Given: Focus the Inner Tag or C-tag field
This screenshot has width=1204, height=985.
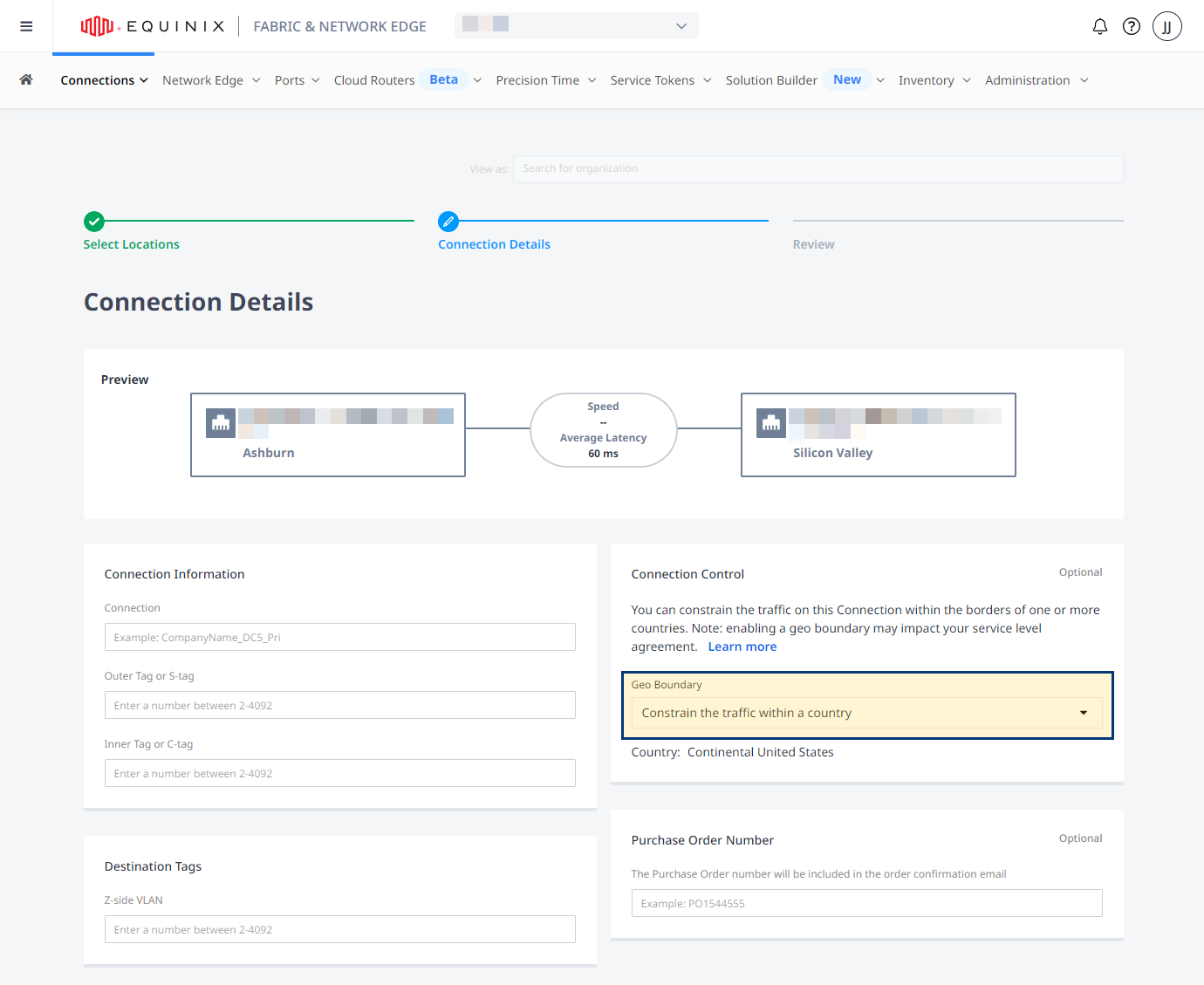Looking at the screenshot, I should tap(340, 773).
